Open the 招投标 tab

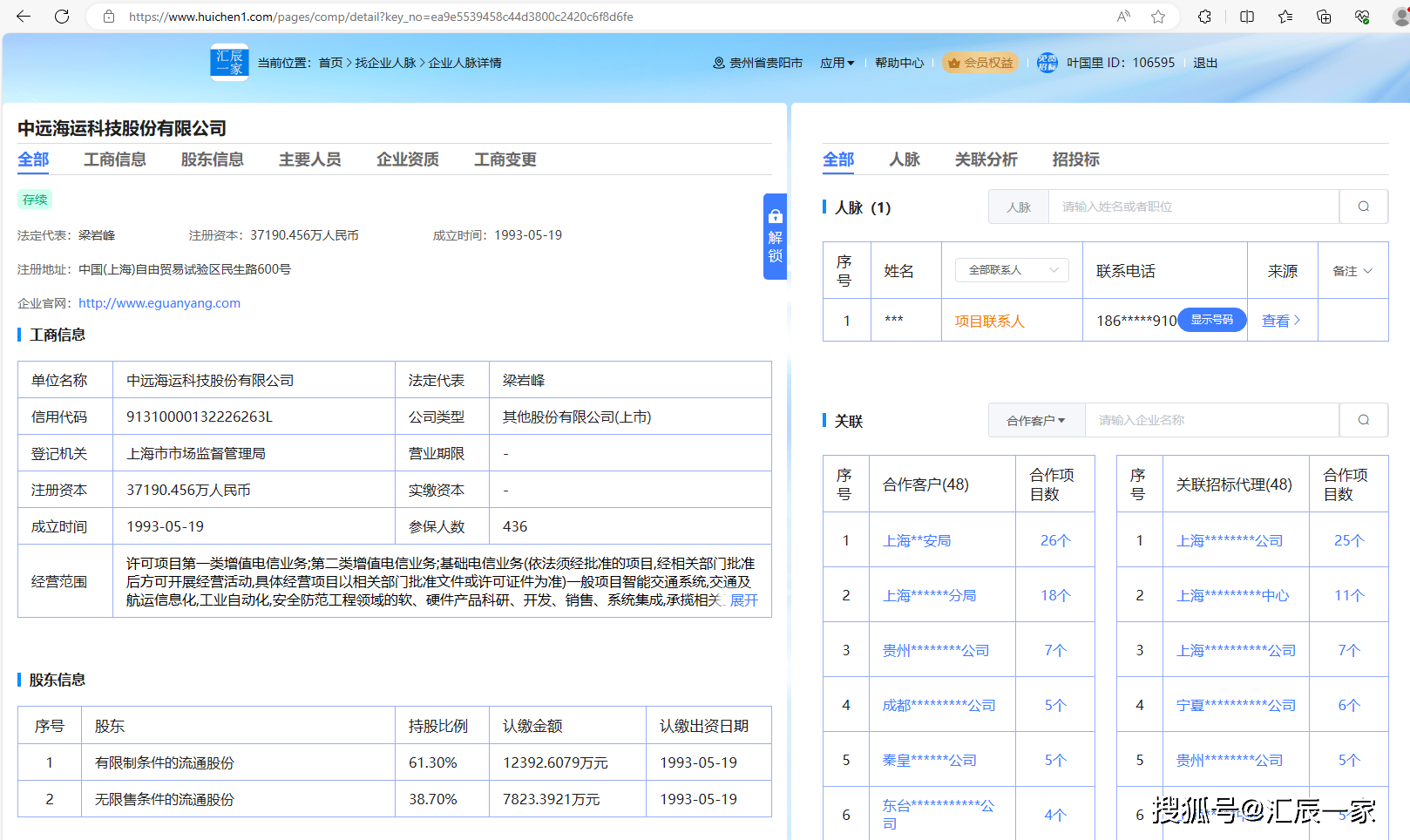coord(1076,159)
